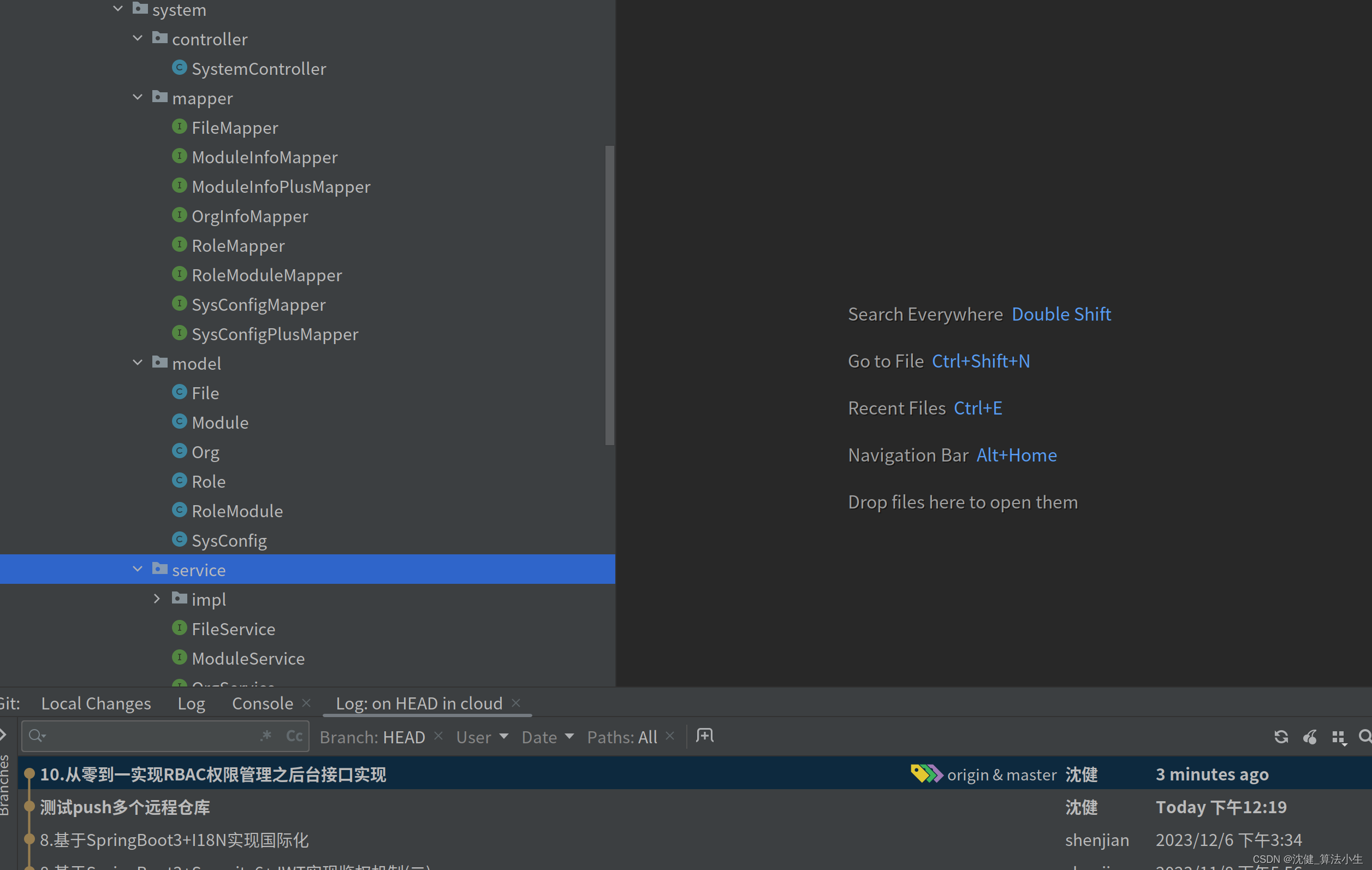Select the SysConfig model class
The image size is (1372, 870).
pyautogui.click(x=229, y=540)
